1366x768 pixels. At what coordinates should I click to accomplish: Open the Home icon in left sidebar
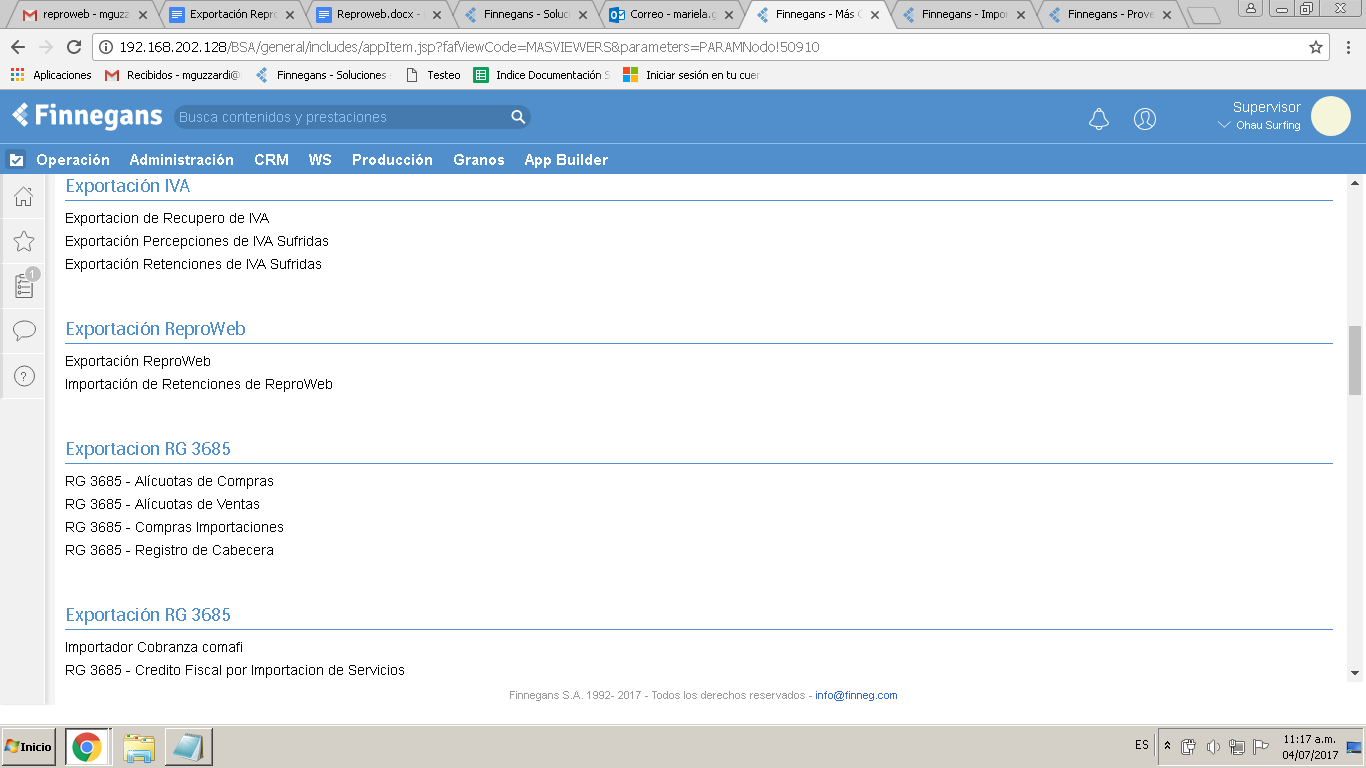24,197
